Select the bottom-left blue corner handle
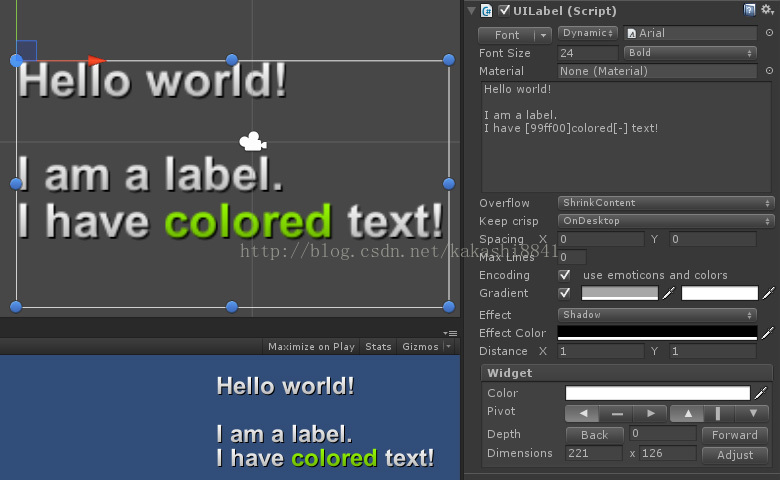780x480 pixels. [x=16, y=307]
